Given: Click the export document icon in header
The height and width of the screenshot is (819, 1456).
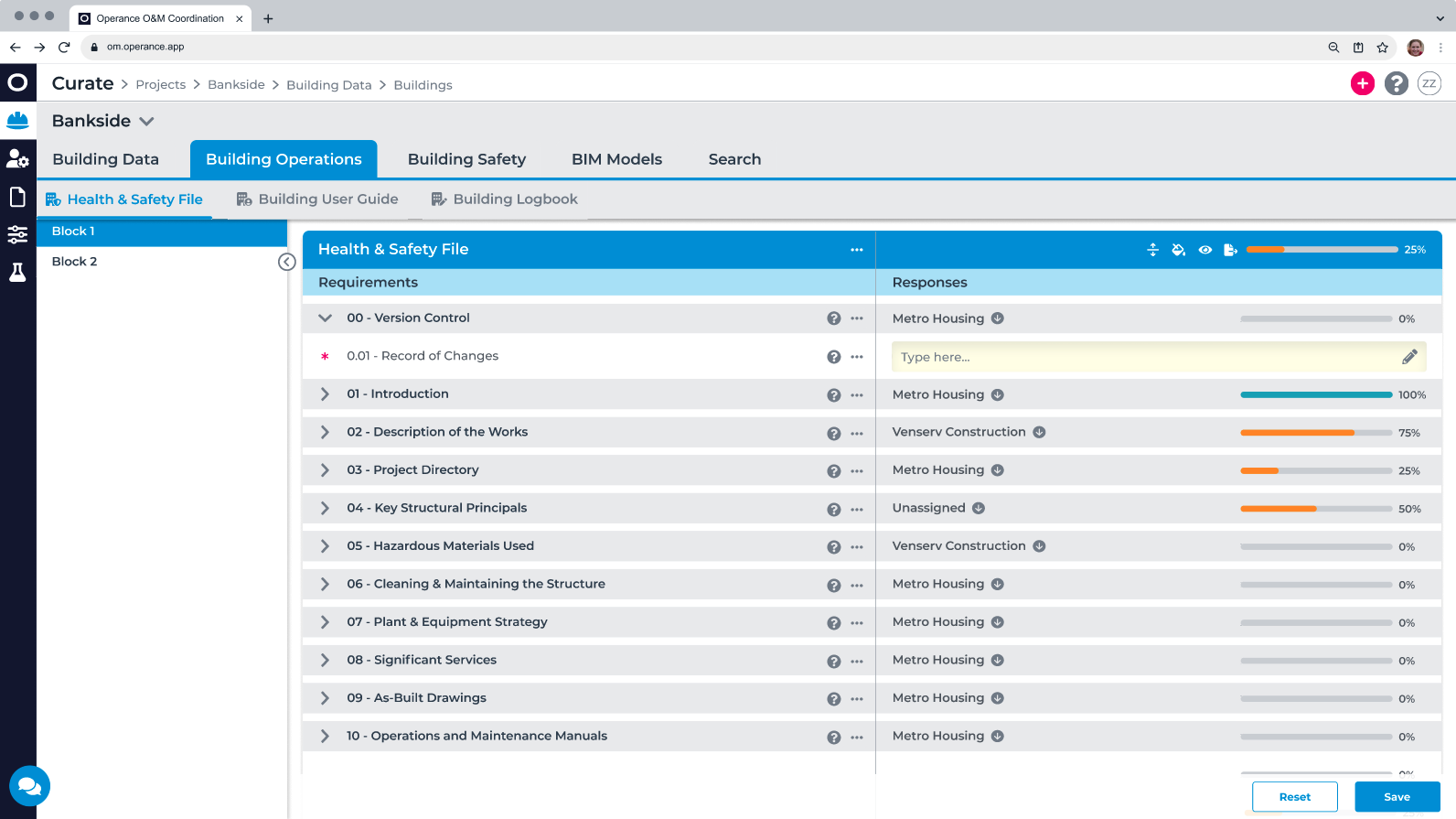Looking at the screenshot, I should pos(1230,250).
